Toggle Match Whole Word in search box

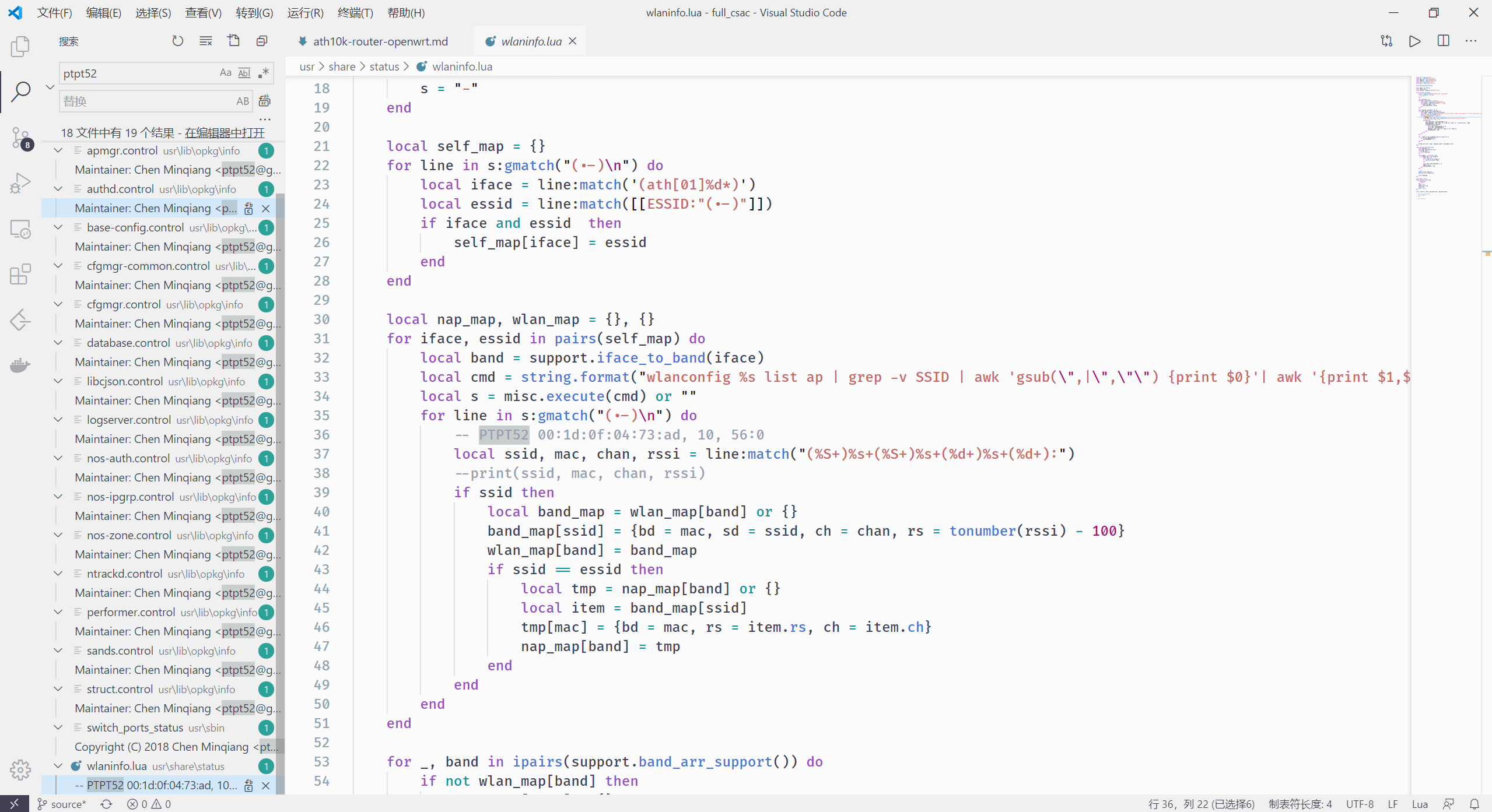pos(244,73)
